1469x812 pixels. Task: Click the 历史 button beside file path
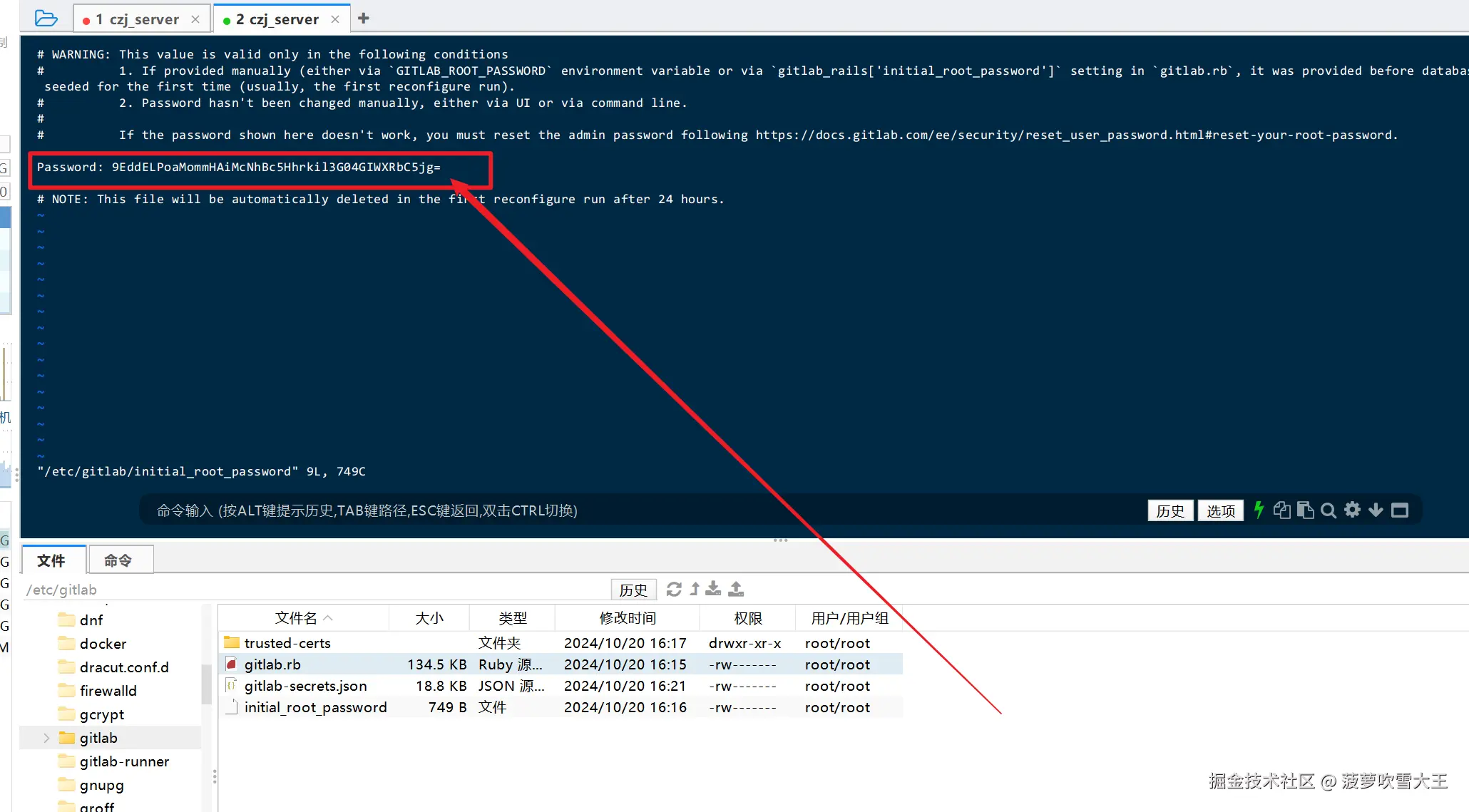633,590
